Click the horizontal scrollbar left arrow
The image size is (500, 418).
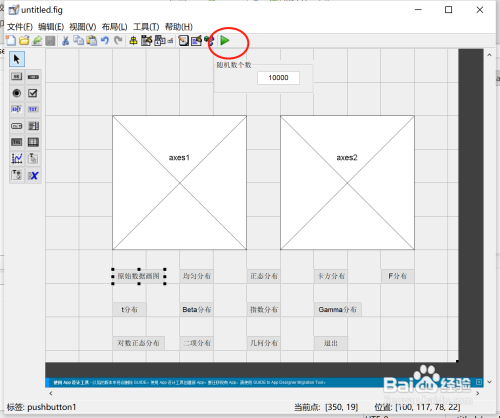point(51,393)
